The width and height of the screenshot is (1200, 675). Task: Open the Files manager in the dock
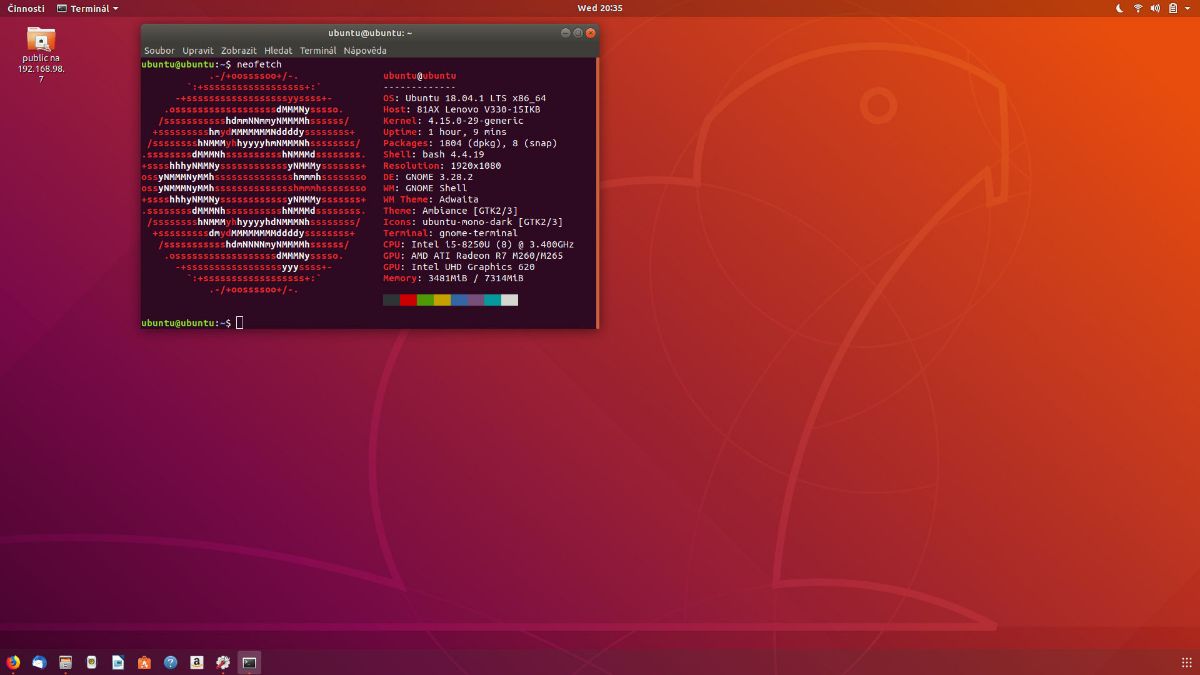coord(65,662)
